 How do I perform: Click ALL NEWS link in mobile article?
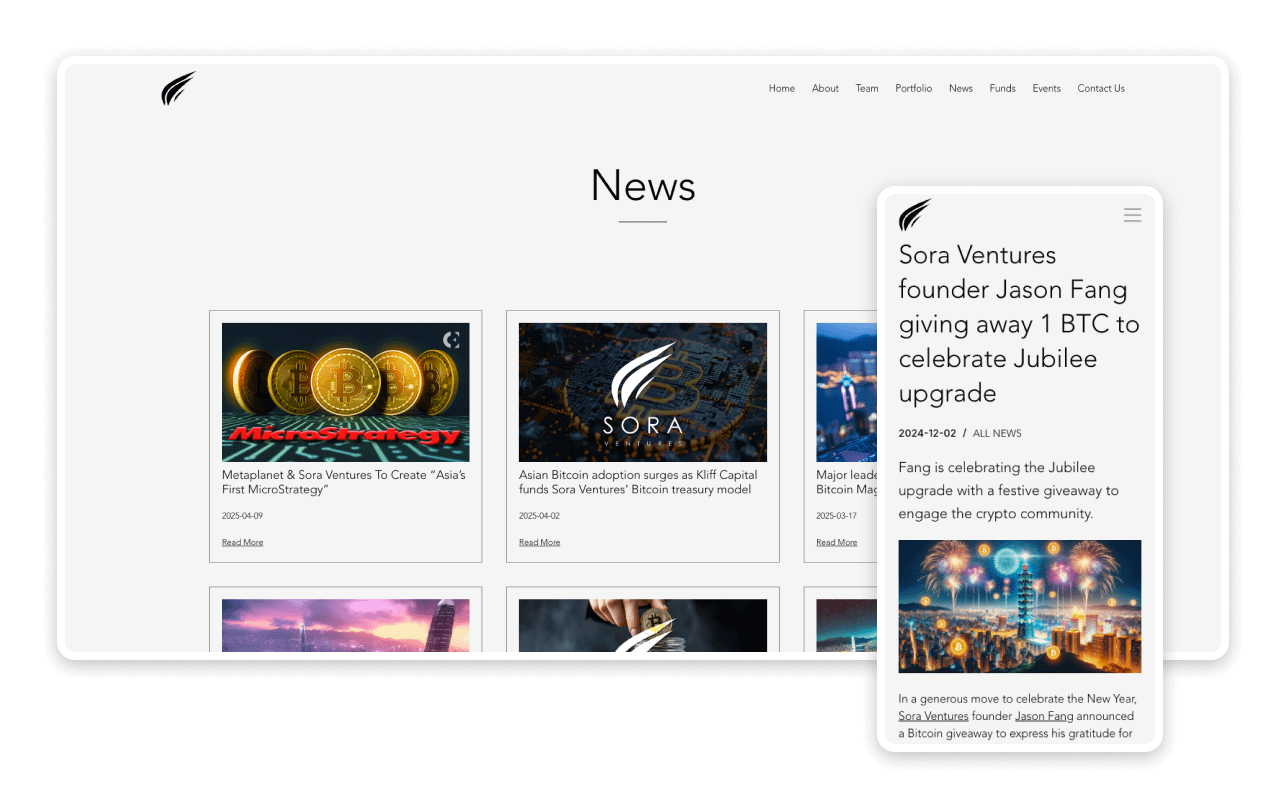(x=997, y=433)
